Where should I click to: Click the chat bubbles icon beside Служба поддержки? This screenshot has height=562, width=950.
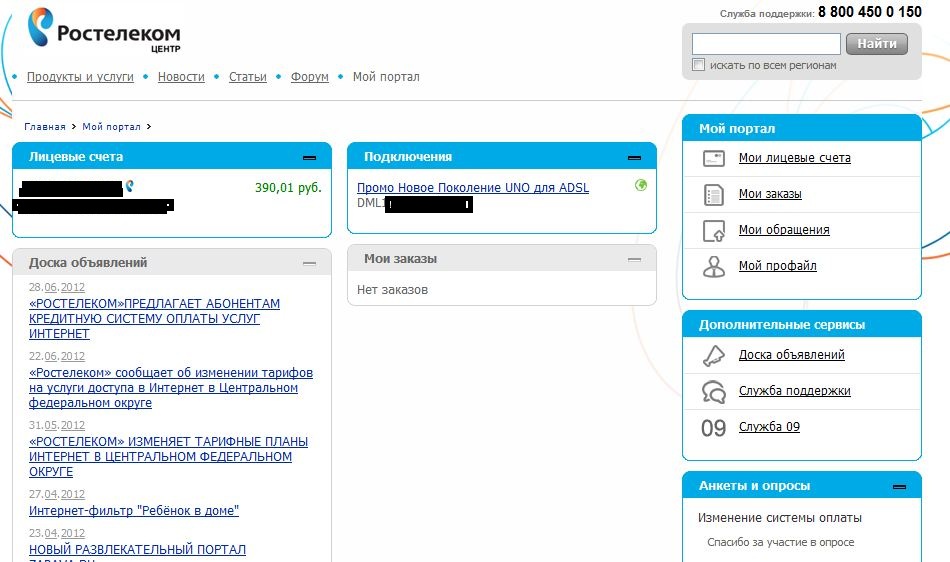tap(714, 392)
